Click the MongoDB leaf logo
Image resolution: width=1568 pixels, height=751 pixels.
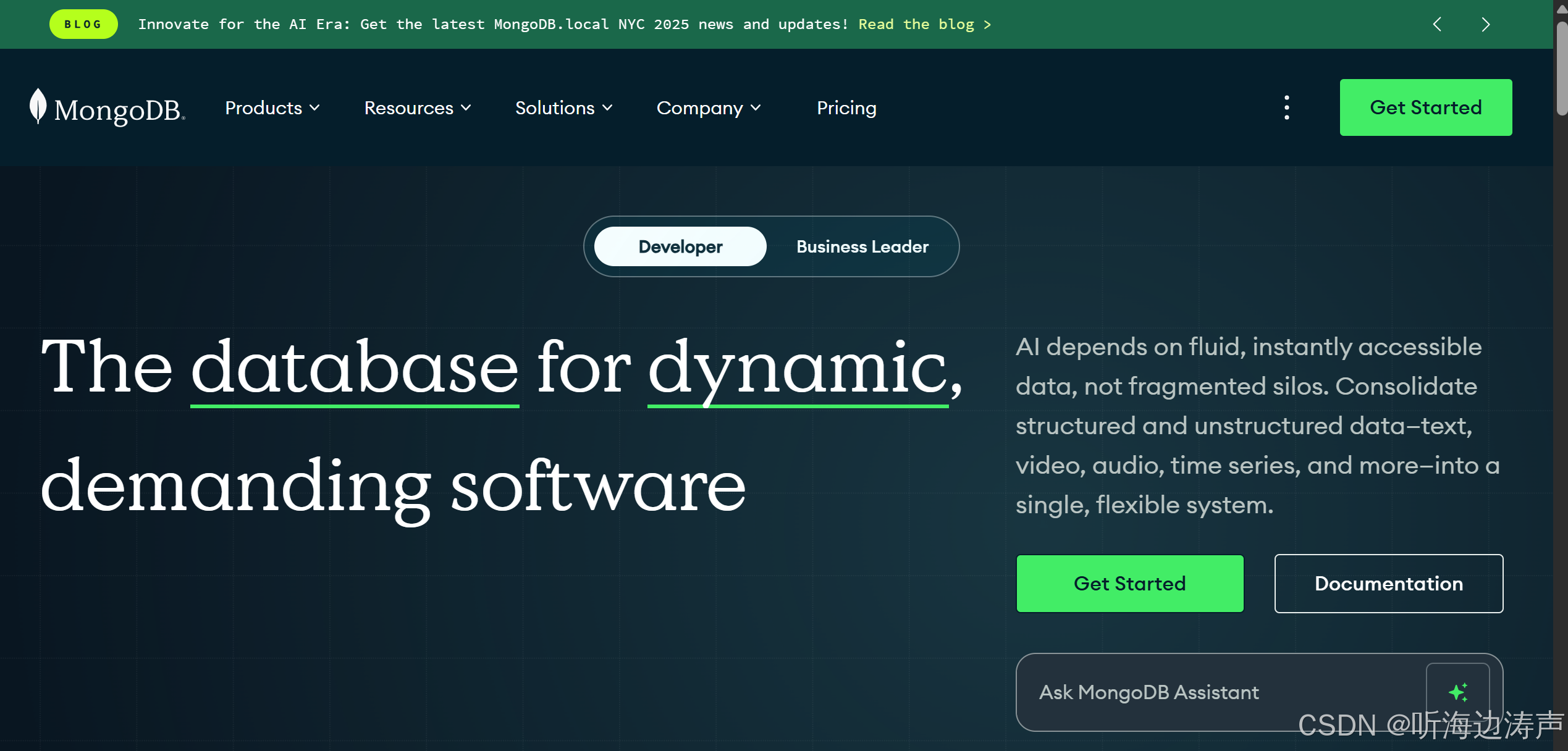point(38,106)
